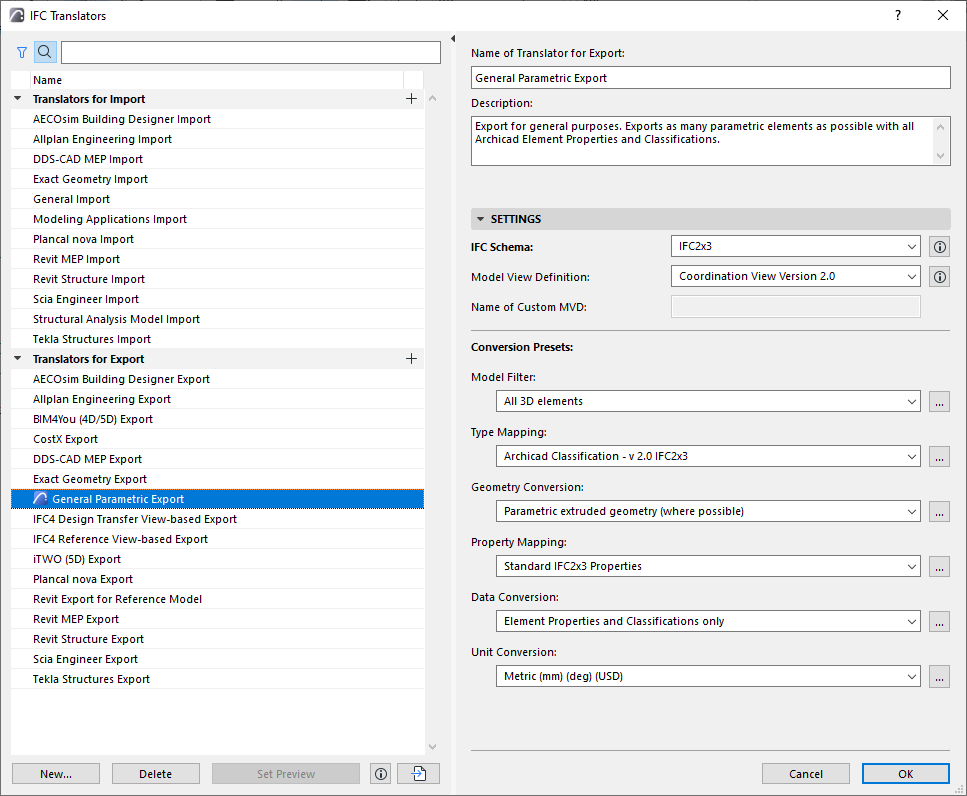Select Tekla Structures Export
The image size is (967, 796).
pos(217,679)
